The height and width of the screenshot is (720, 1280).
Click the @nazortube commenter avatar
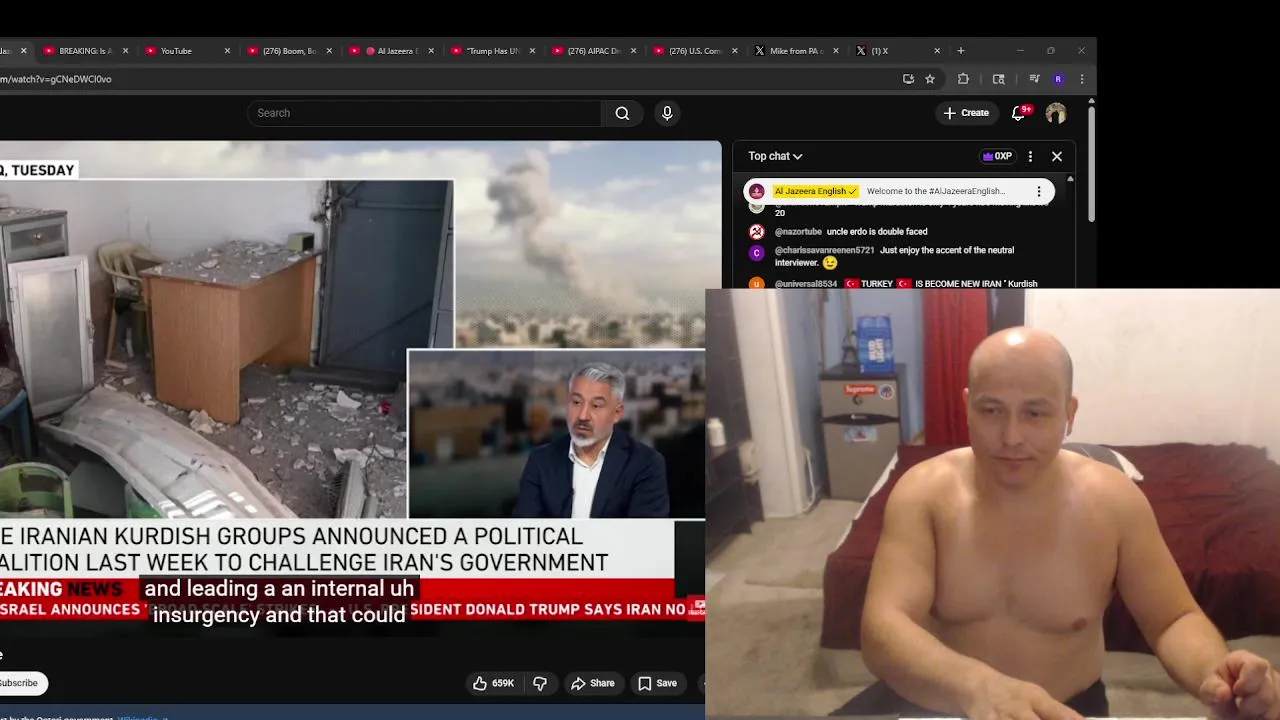pyautogui.click(x=757, y=231)
